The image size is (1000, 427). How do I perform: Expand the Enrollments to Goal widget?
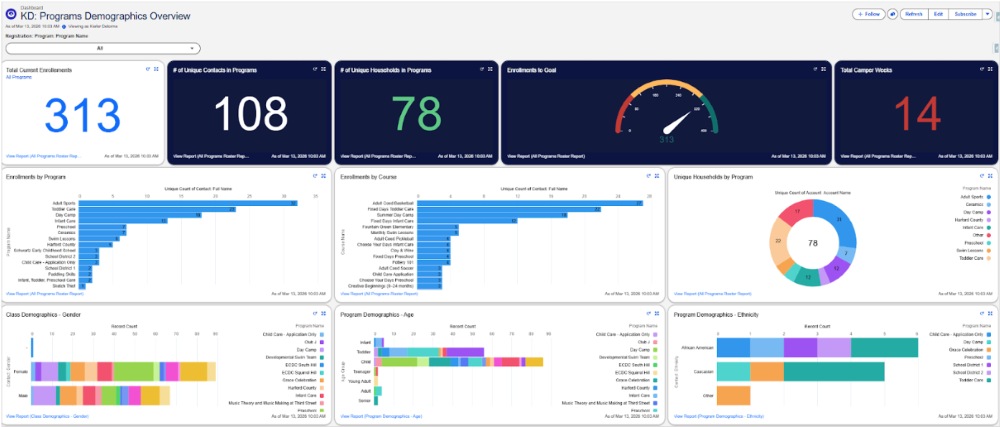823,69
